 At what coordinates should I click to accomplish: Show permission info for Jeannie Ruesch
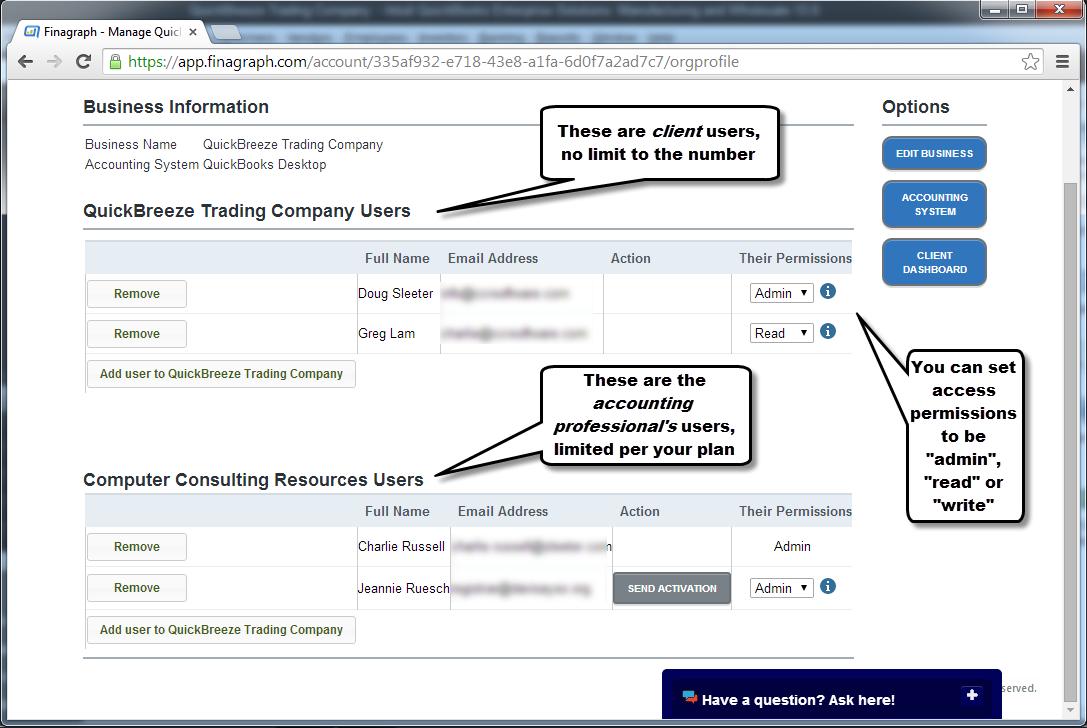[828, 587]
